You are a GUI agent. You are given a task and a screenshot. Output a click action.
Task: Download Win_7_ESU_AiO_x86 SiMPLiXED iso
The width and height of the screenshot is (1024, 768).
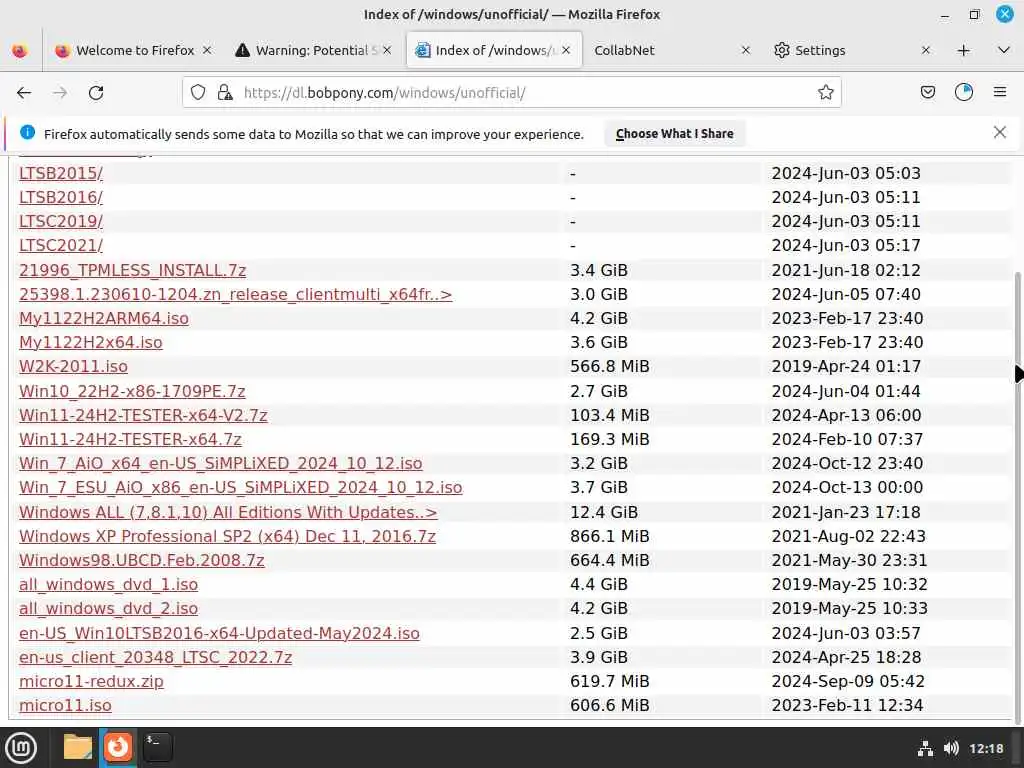pyautogui.click(x=240, y=488)
